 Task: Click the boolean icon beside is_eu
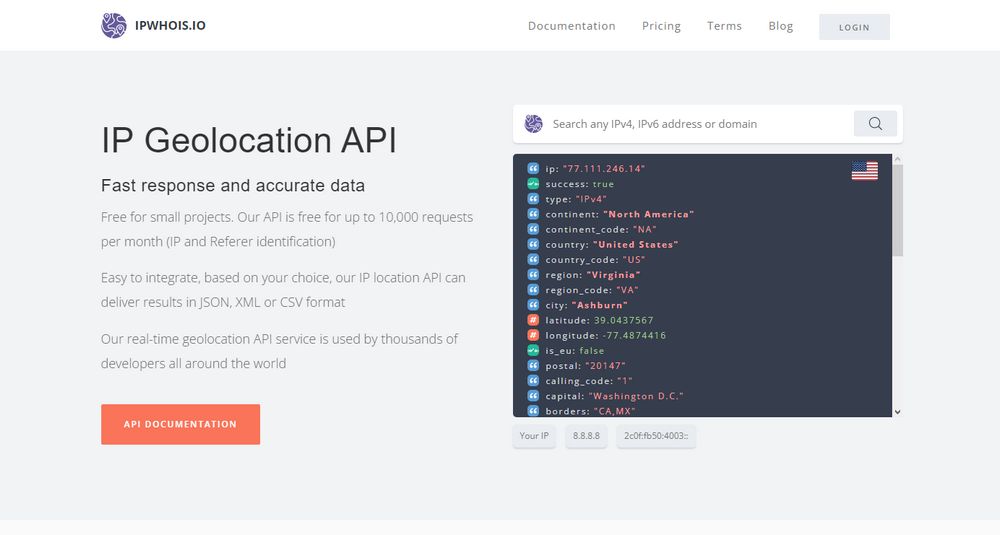click(533, 350)
